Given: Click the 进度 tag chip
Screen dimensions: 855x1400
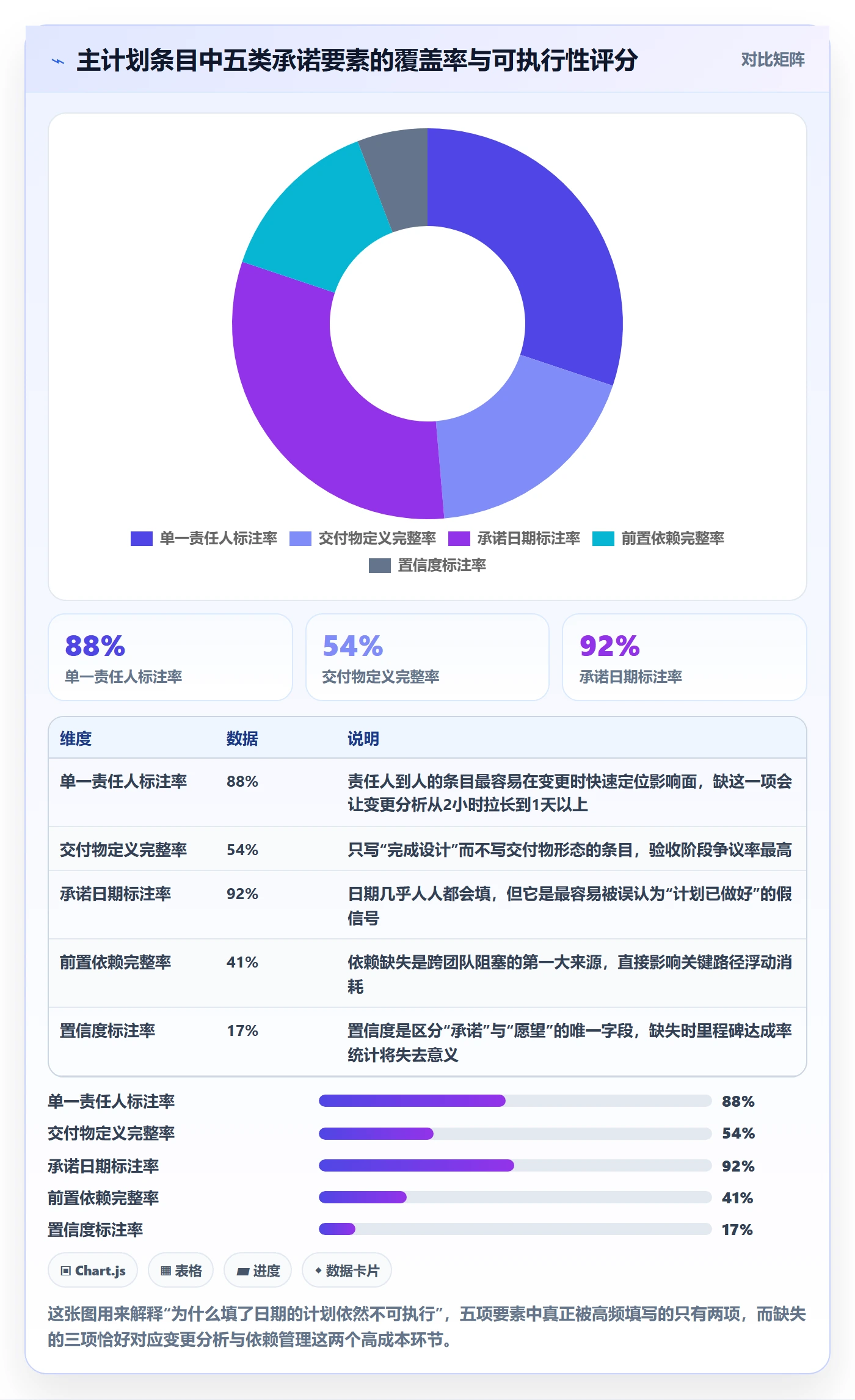Looking at the screenshot, I should (258, 1271).
